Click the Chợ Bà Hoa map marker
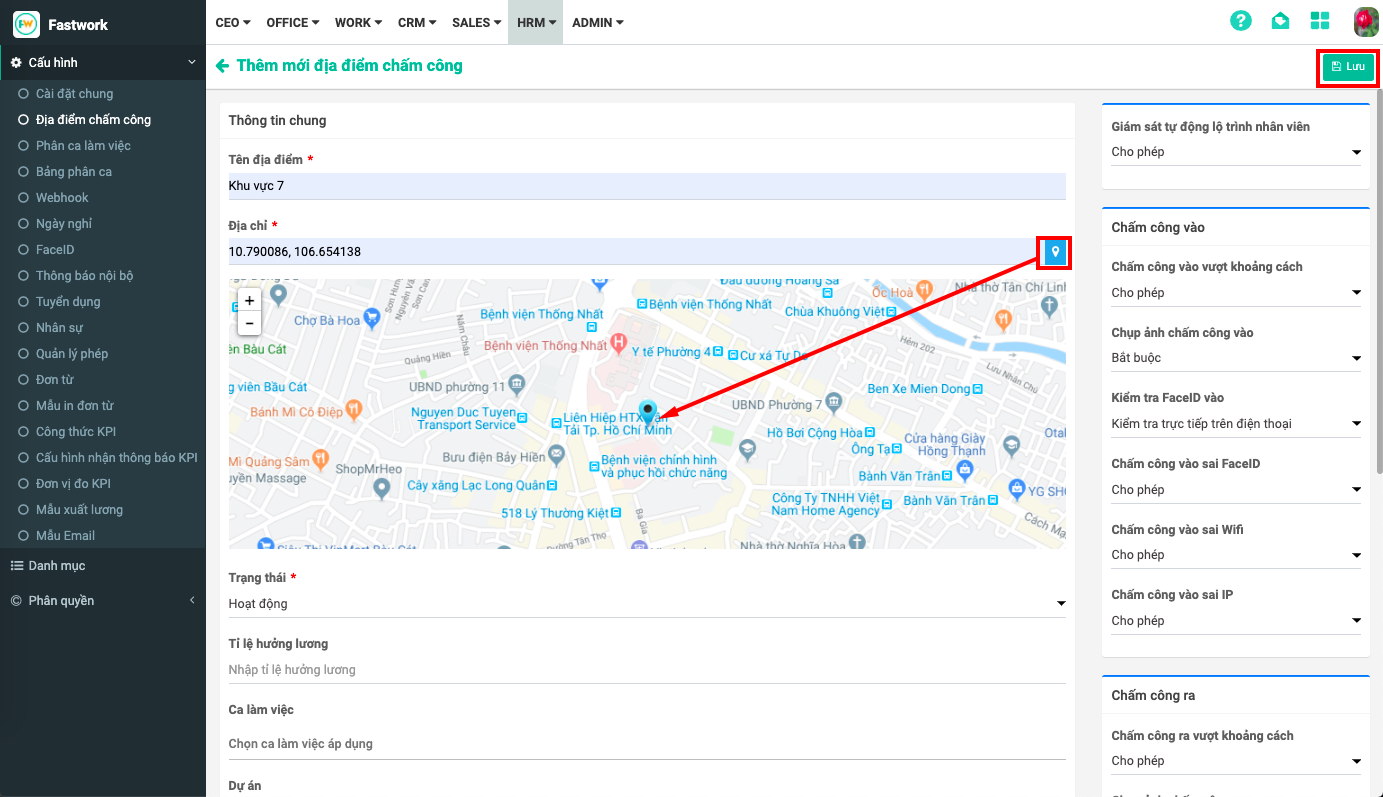1383x797 pixels. click(373, 319)
